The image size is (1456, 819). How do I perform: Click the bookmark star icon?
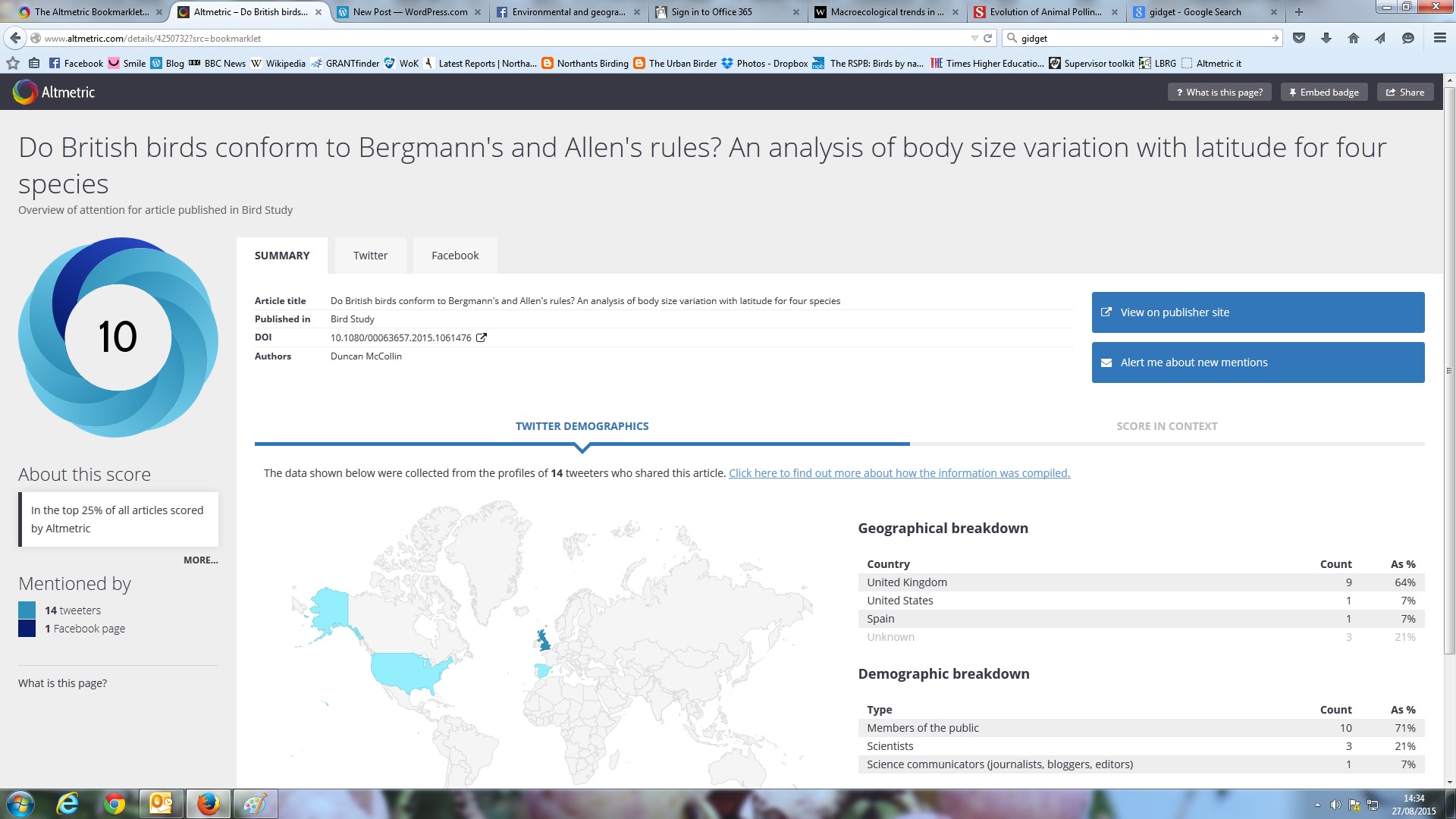13,64
